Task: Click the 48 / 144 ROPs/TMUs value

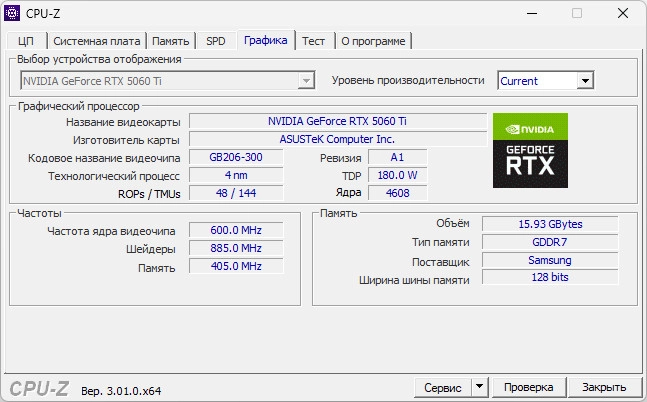Action: [x=236, y=193]
